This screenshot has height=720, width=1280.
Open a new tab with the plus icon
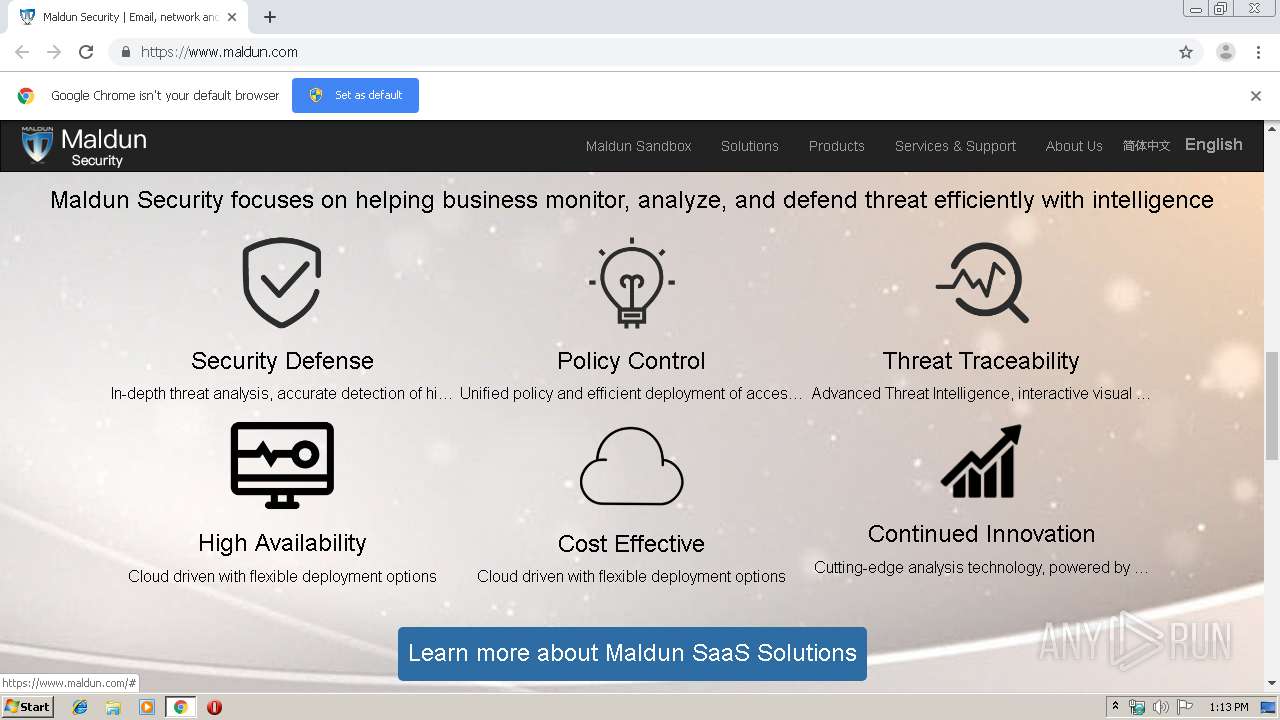click(270, 17)
